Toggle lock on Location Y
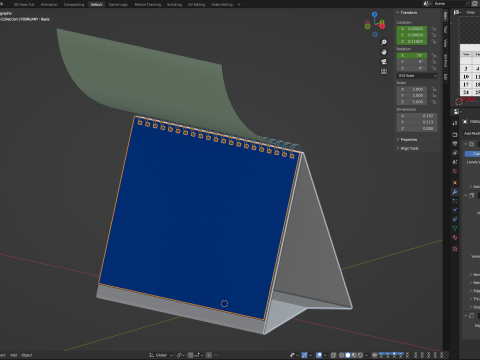The width and height of the screenshot is (480, 360). [x=434, y=35]
